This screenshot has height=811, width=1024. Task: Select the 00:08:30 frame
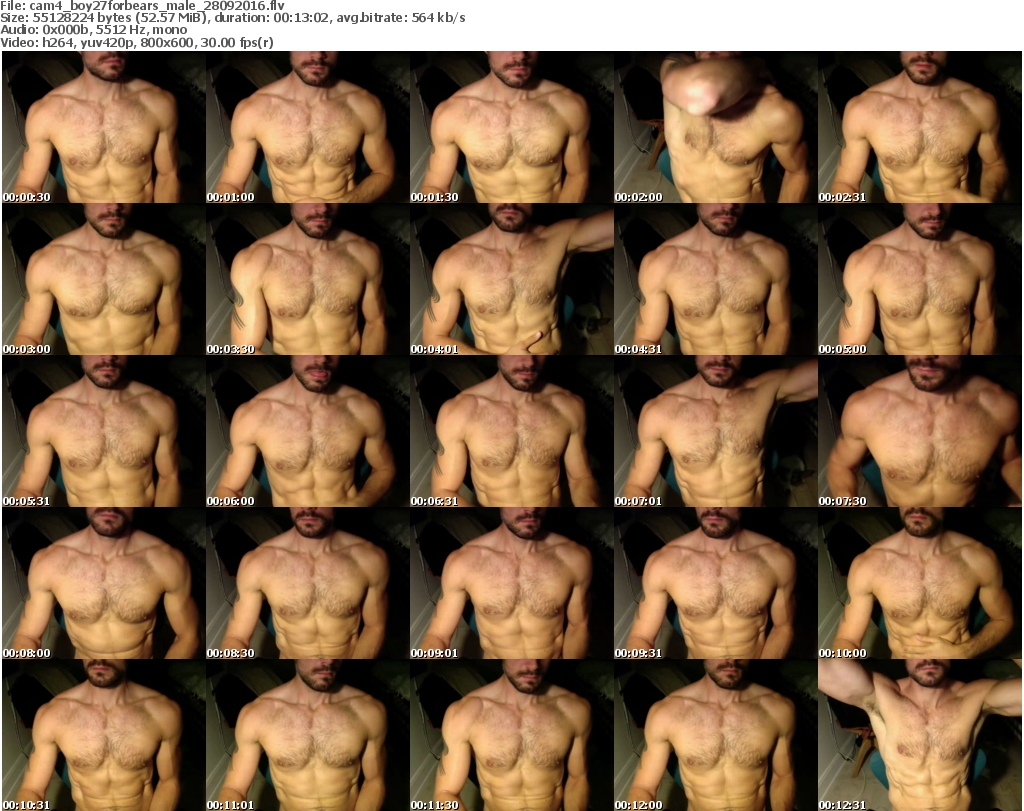coord(307,584)
